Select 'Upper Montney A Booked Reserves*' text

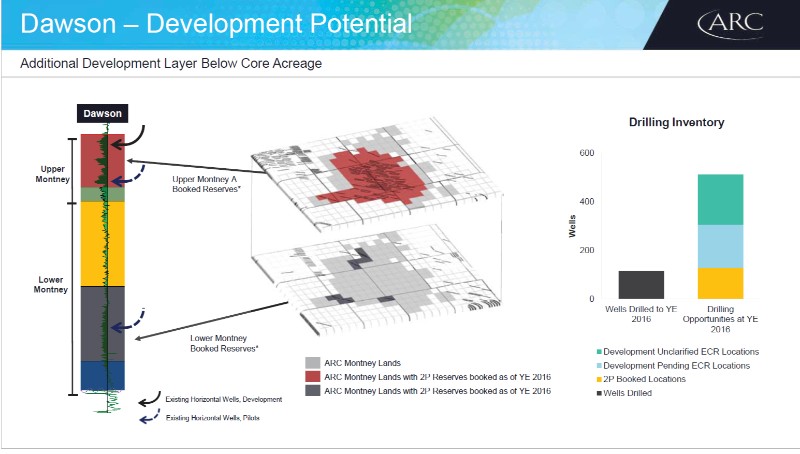point(206,184)
